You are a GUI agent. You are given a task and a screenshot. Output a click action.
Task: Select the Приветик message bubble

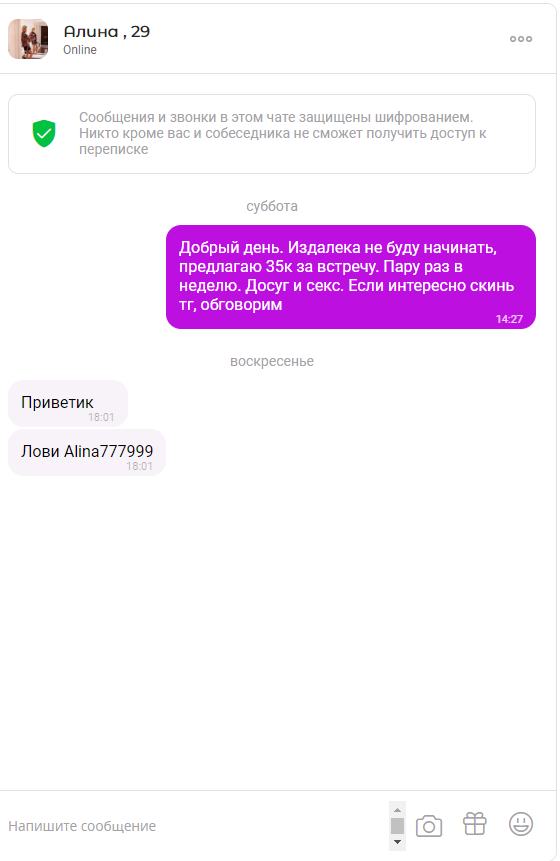[x=68, y=404]
